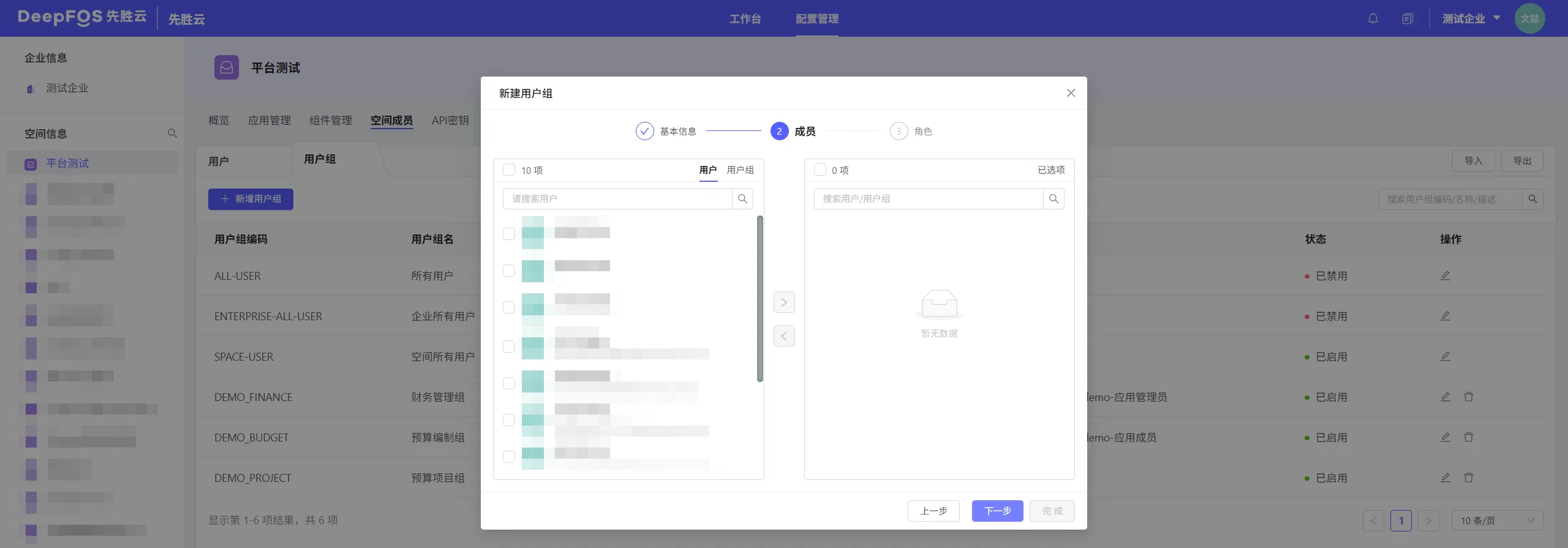
Task: Open the 应用管理 tab
Action: [269, 120]
